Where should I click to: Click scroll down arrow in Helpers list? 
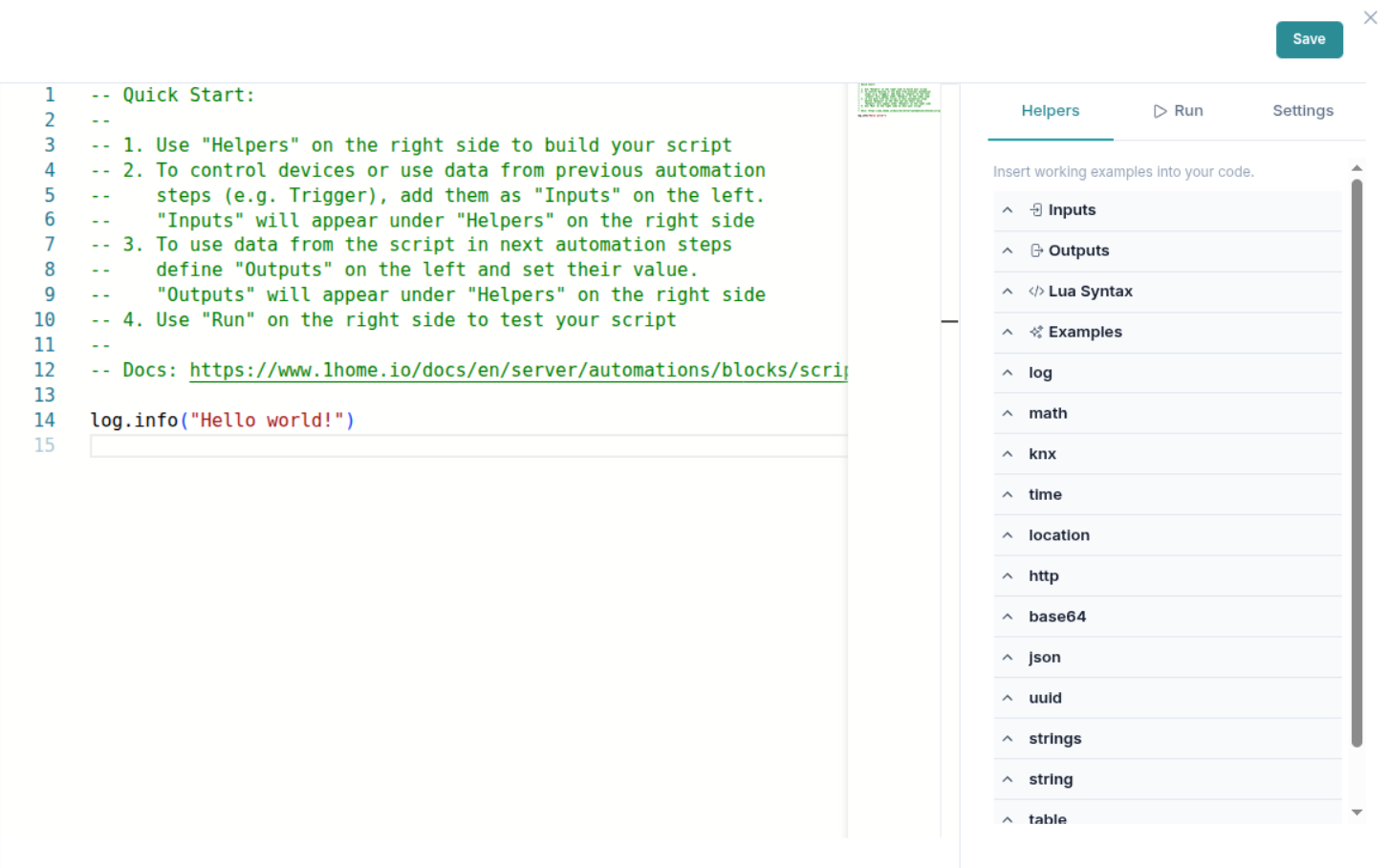tap(1356, 813)
